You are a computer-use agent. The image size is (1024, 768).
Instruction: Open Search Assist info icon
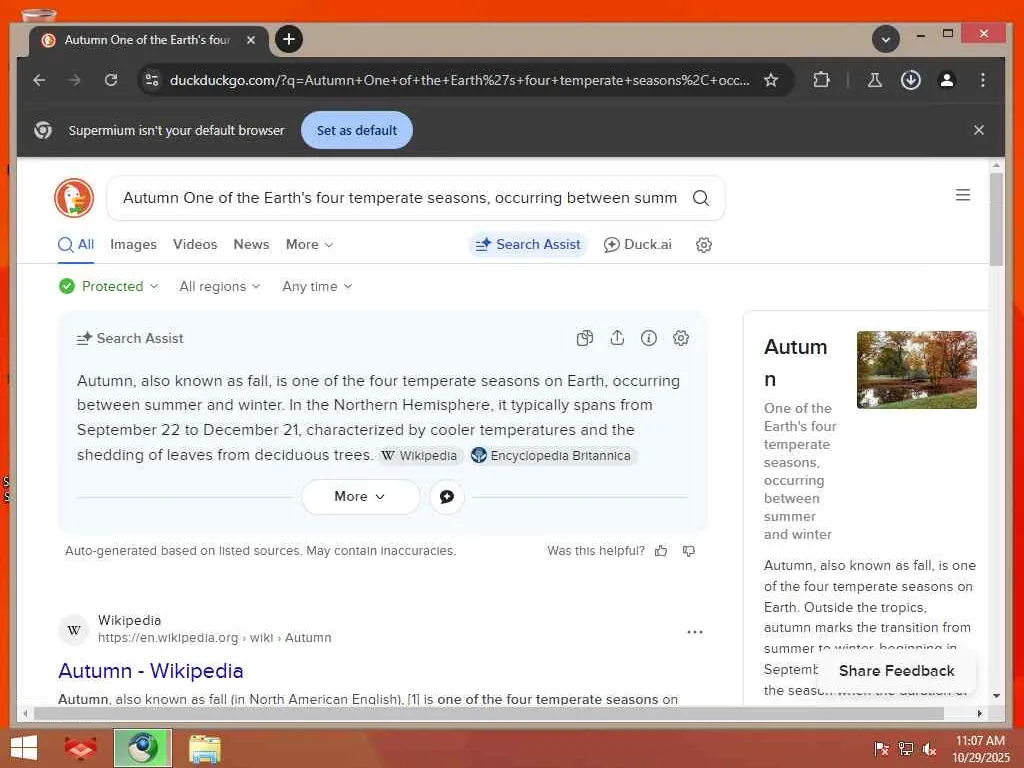[x=648, y=338]
